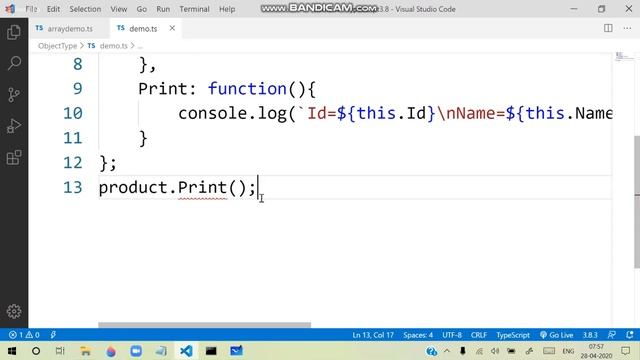This screenshot has width=640, height=360.
Task: Open the Explorer view in activity bar
Action: (14, 32)
